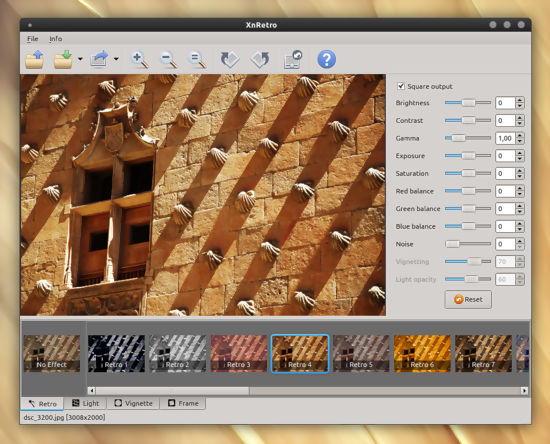Click the Noise slider
The image size is (550, 444).
point(468,244)
